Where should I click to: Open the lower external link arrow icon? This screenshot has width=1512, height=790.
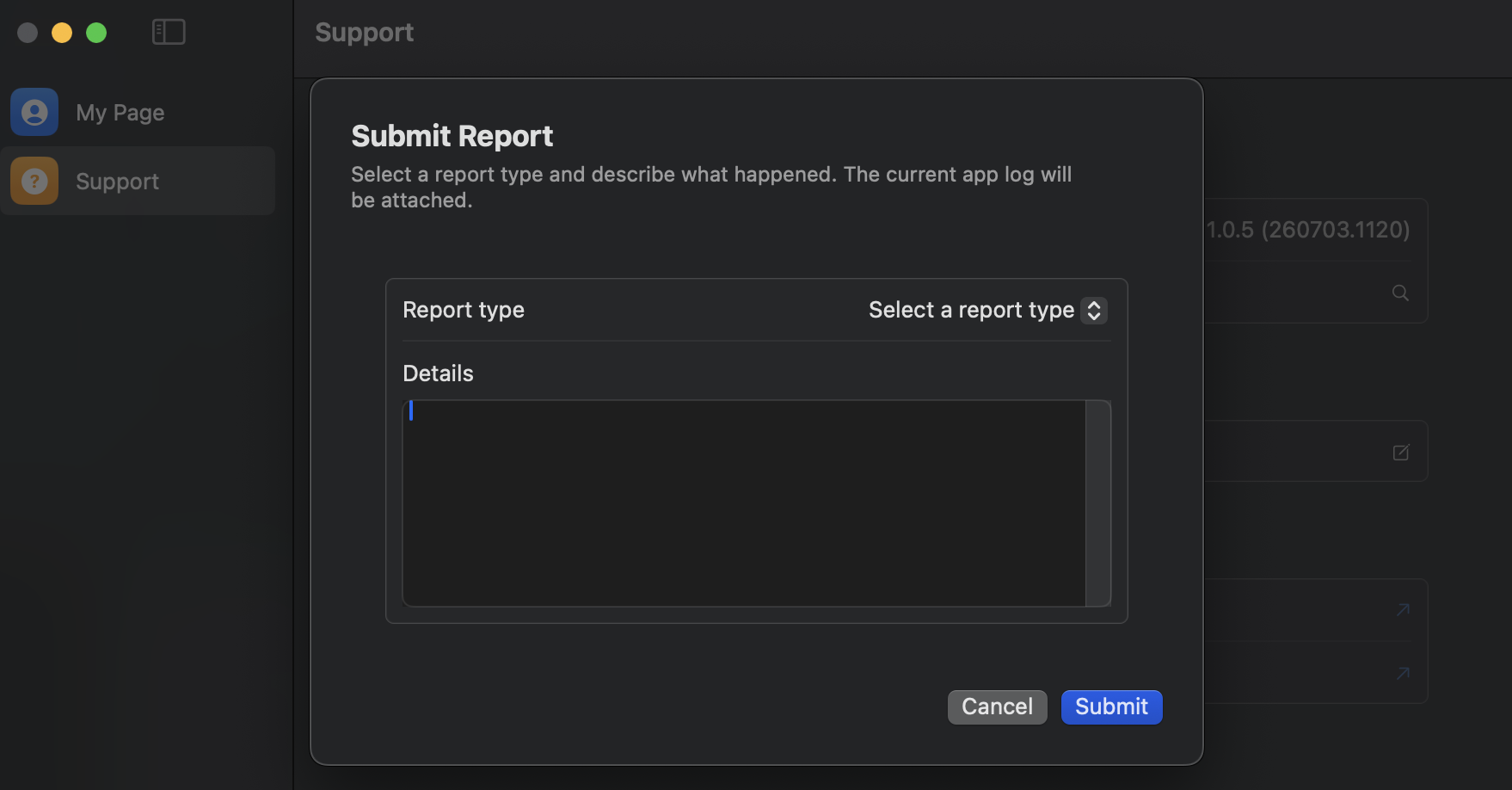[x=1403, y=673]
